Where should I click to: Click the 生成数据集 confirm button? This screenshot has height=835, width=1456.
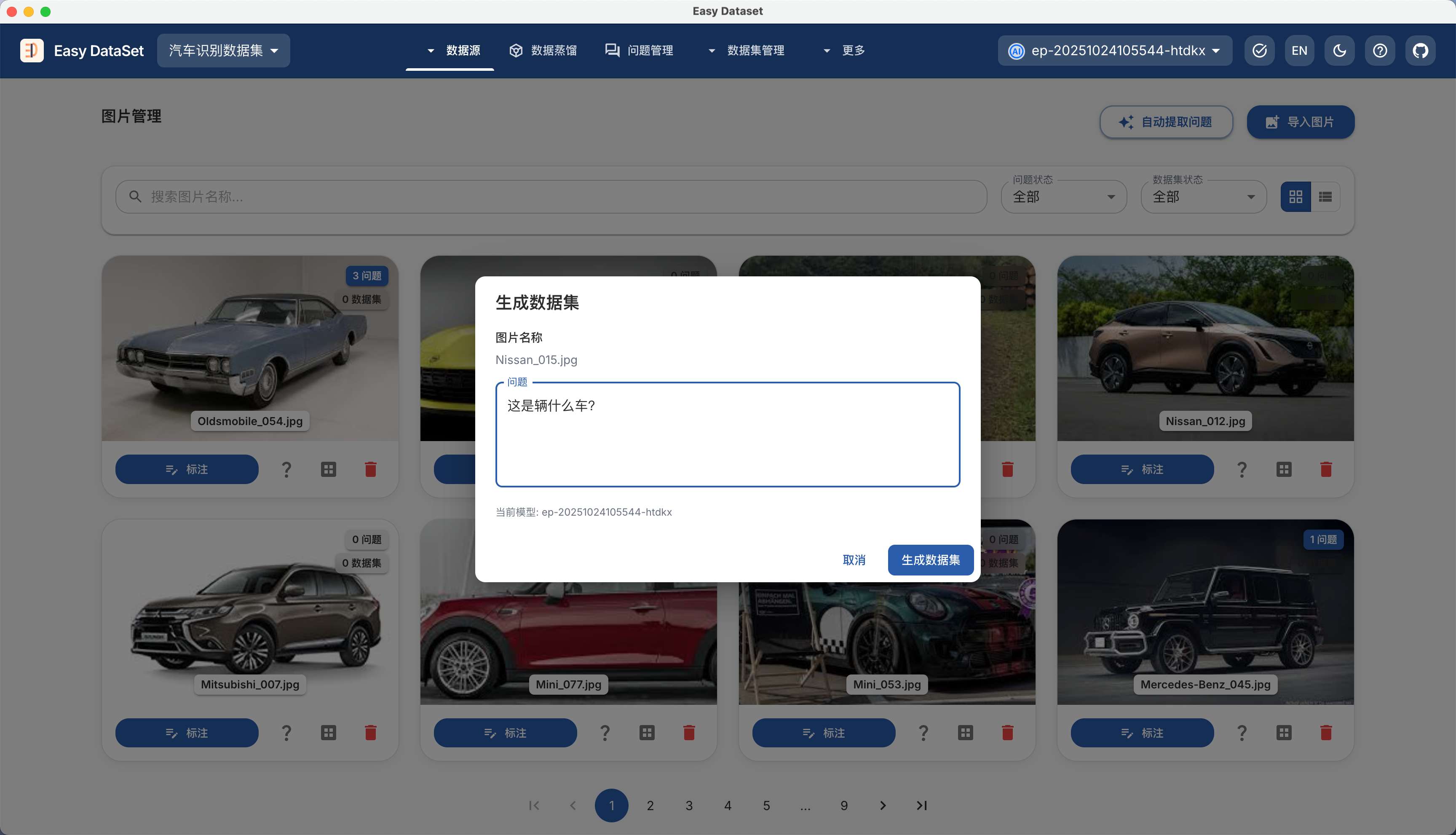tap(930, 560)
